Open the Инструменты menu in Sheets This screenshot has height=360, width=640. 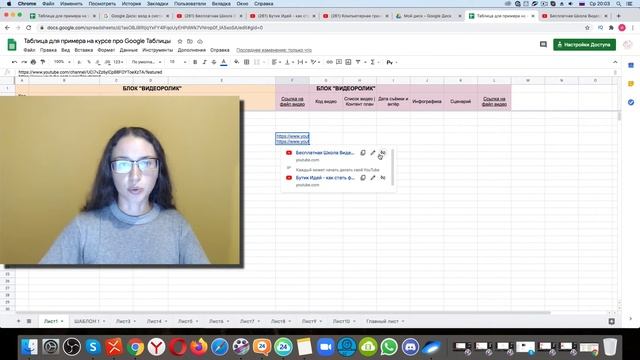pos(158,50)
